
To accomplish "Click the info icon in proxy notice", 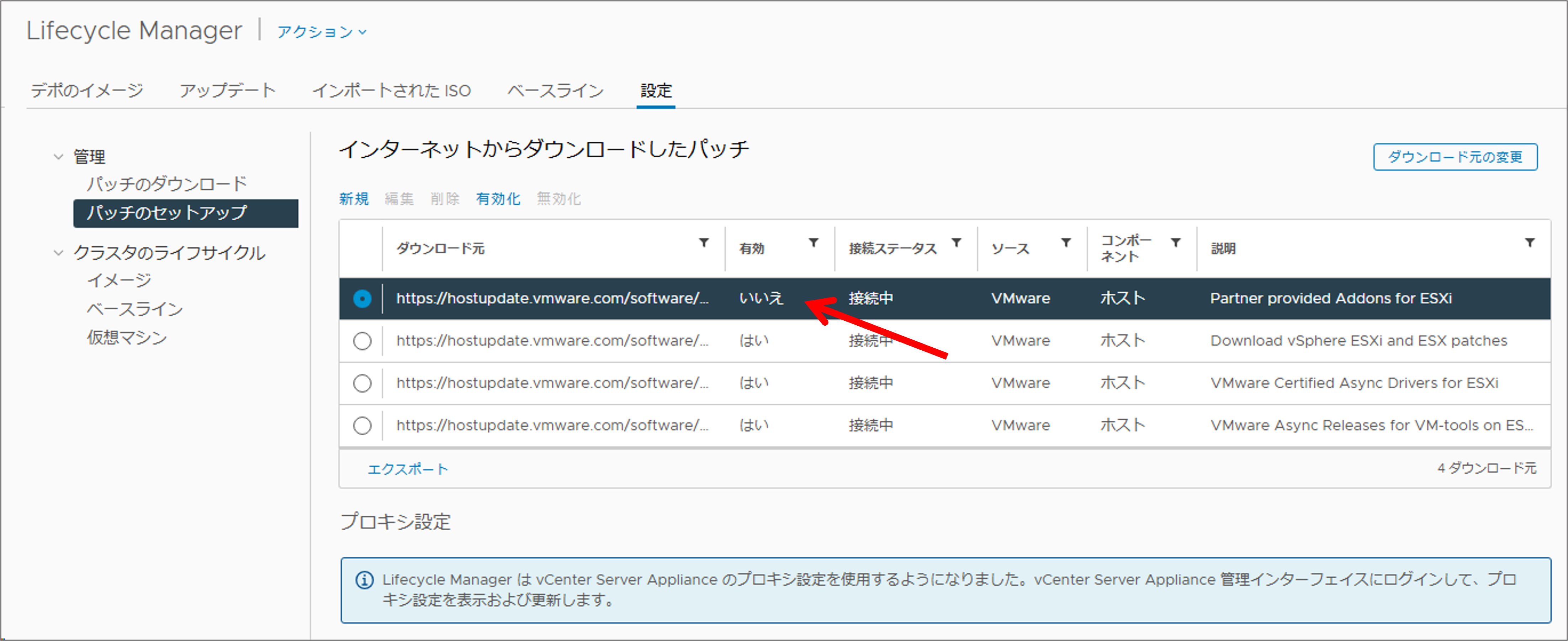I will tap(364, 580).
